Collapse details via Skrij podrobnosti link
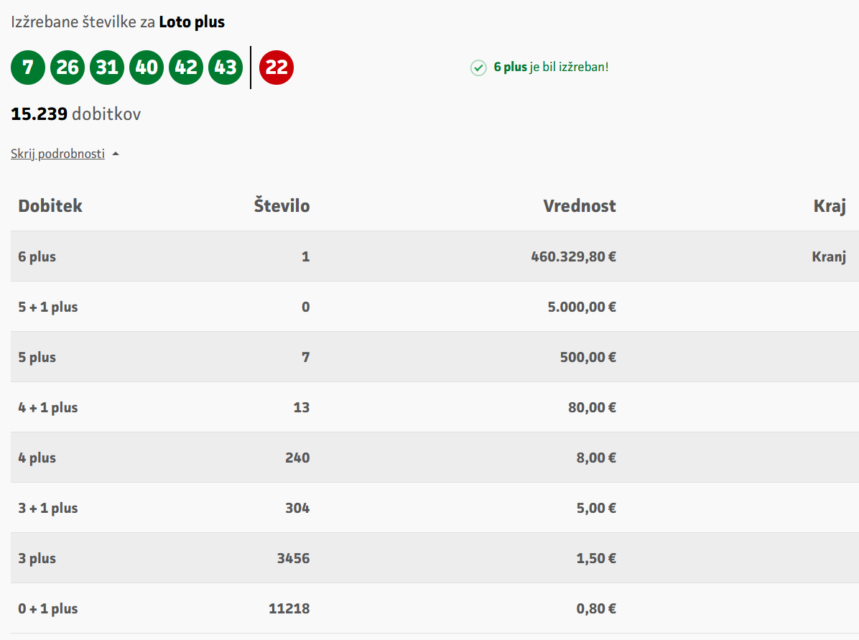Viewport: 859px width, 640px height. pos(58,154)
